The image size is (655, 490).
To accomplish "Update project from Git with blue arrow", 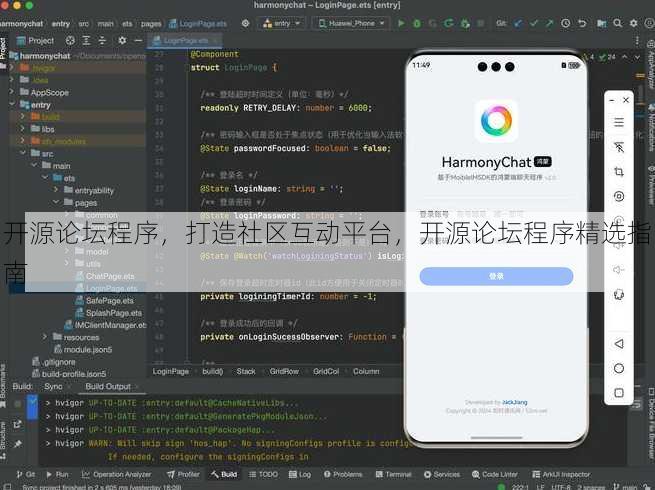I will (518, 23).
